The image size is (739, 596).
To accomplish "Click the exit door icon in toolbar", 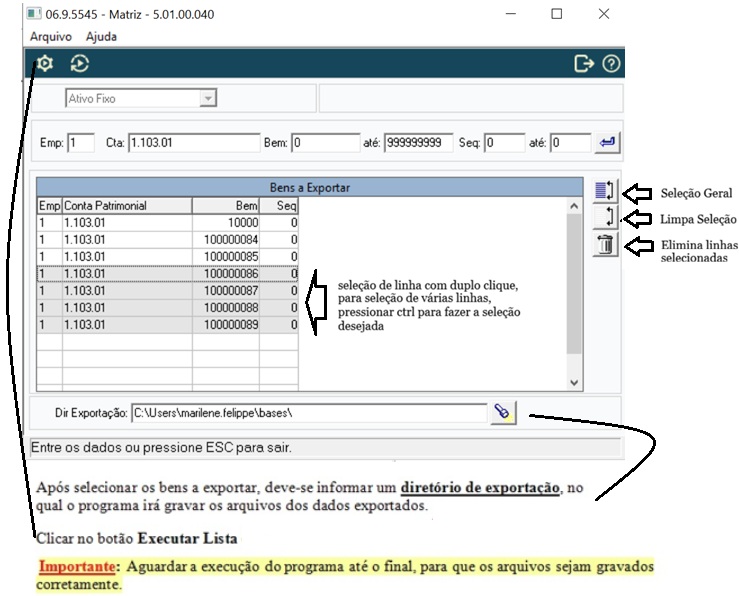I will (x=583, y=64).
